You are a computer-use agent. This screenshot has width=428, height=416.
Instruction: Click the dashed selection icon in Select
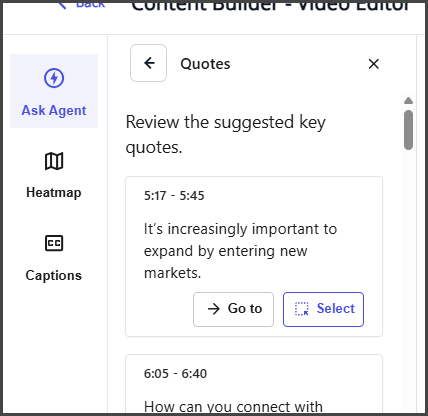[x=302, y=309]
